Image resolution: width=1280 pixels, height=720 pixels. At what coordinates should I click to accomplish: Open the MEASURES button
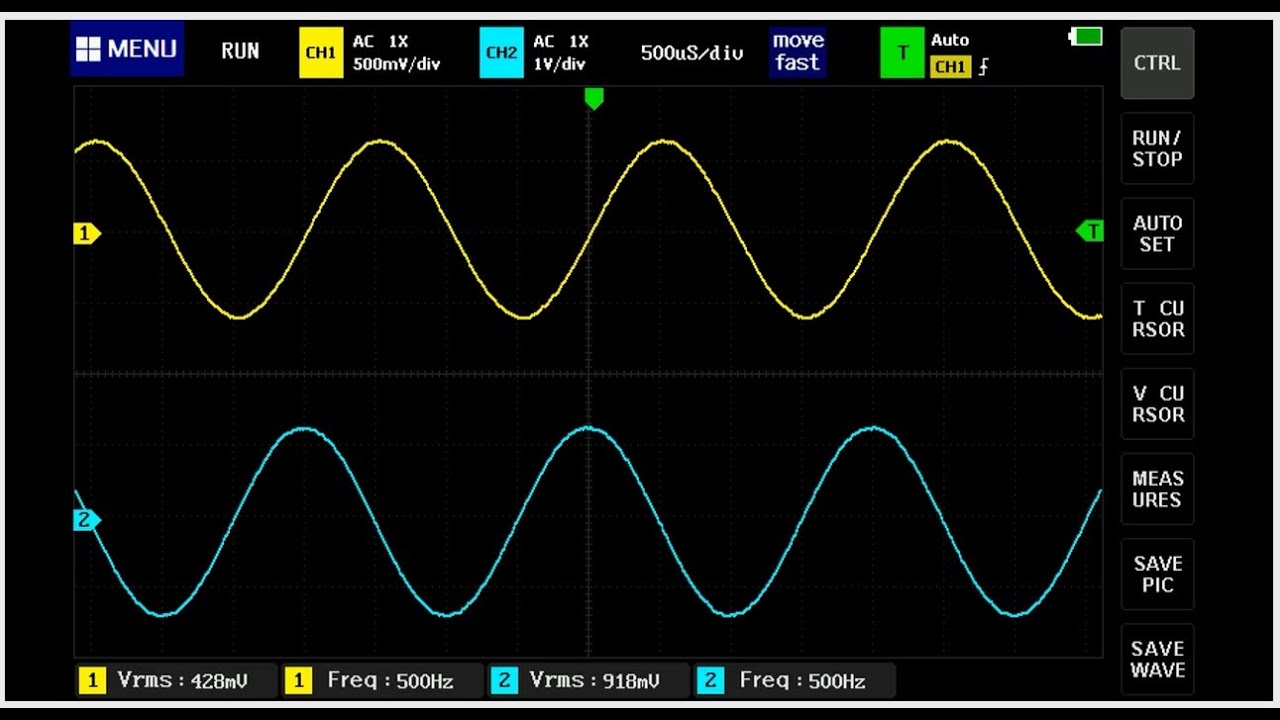coord(1157,489)
